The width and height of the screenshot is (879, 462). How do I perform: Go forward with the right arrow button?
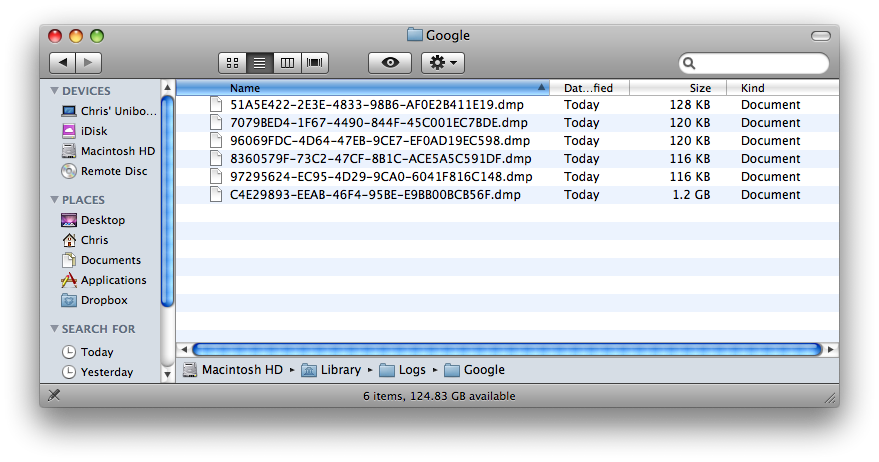point(89,63)
